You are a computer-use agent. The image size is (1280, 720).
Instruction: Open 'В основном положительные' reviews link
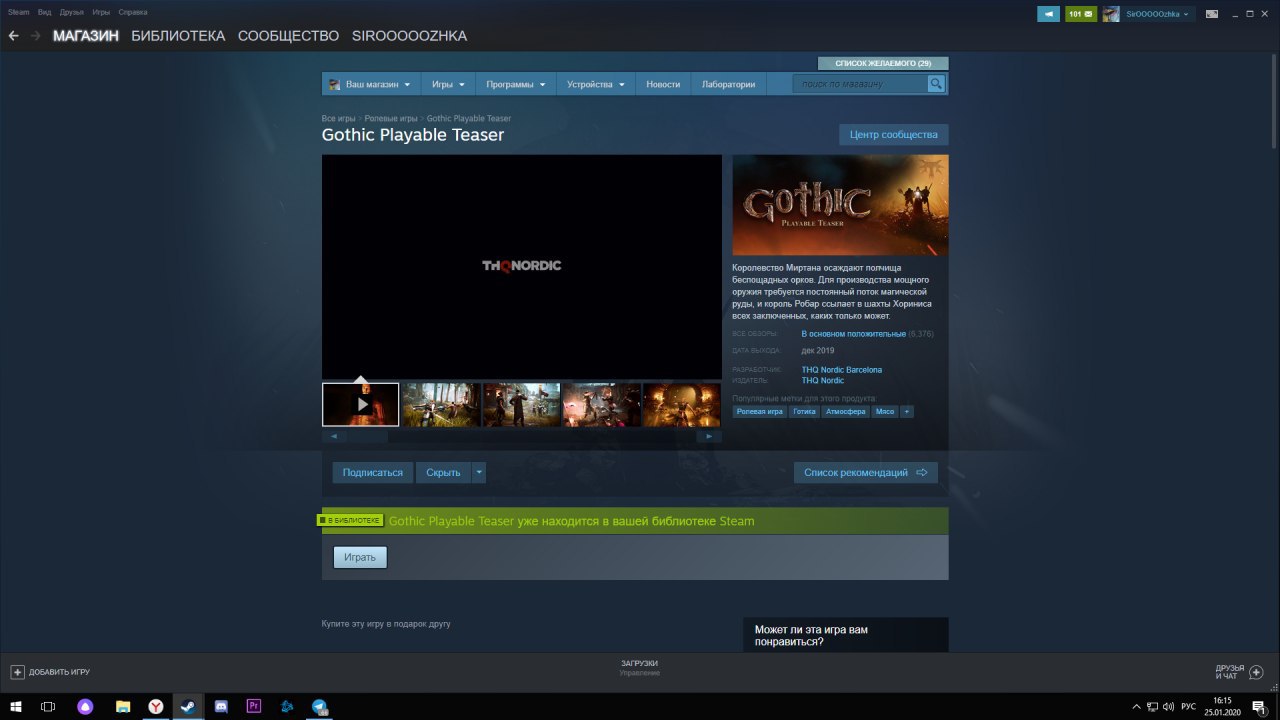click(x=854, y=334)
